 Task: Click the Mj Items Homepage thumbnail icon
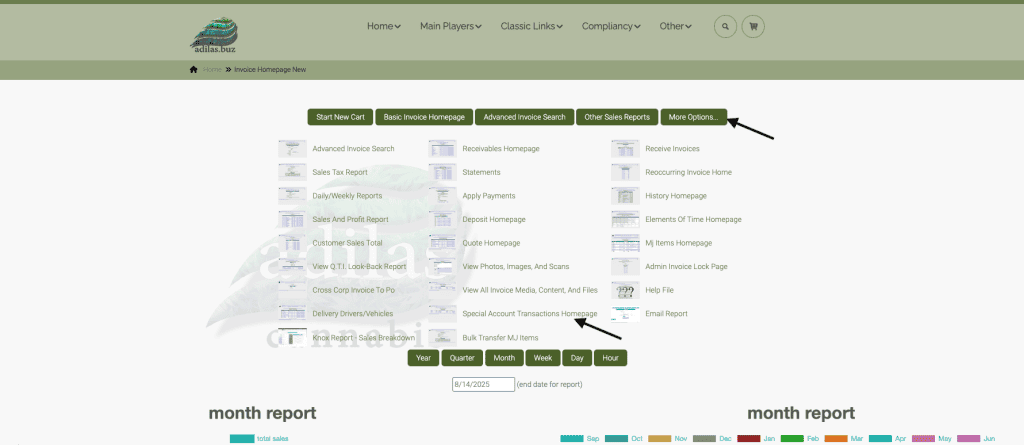(x=625, y=242)
